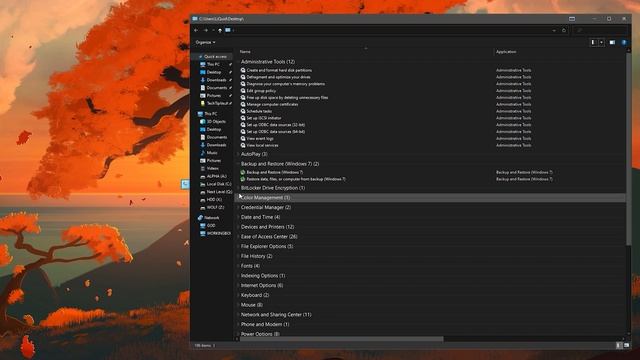The width and height of the screenshot is (640, 360).
Task: Go forward using the forward arrow
Action: click(206, 30)
